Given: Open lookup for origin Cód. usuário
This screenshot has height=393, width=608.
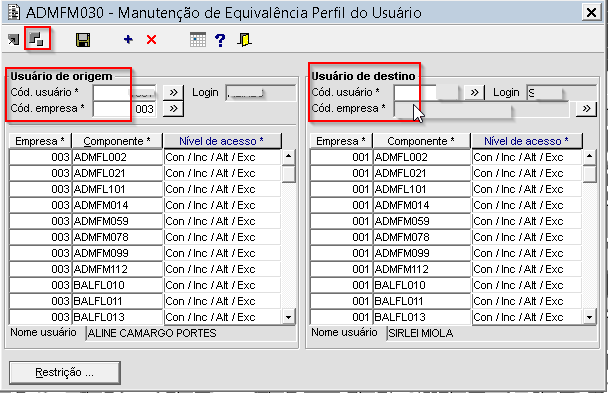Looking at the screenshot, I should coord(173,93).
